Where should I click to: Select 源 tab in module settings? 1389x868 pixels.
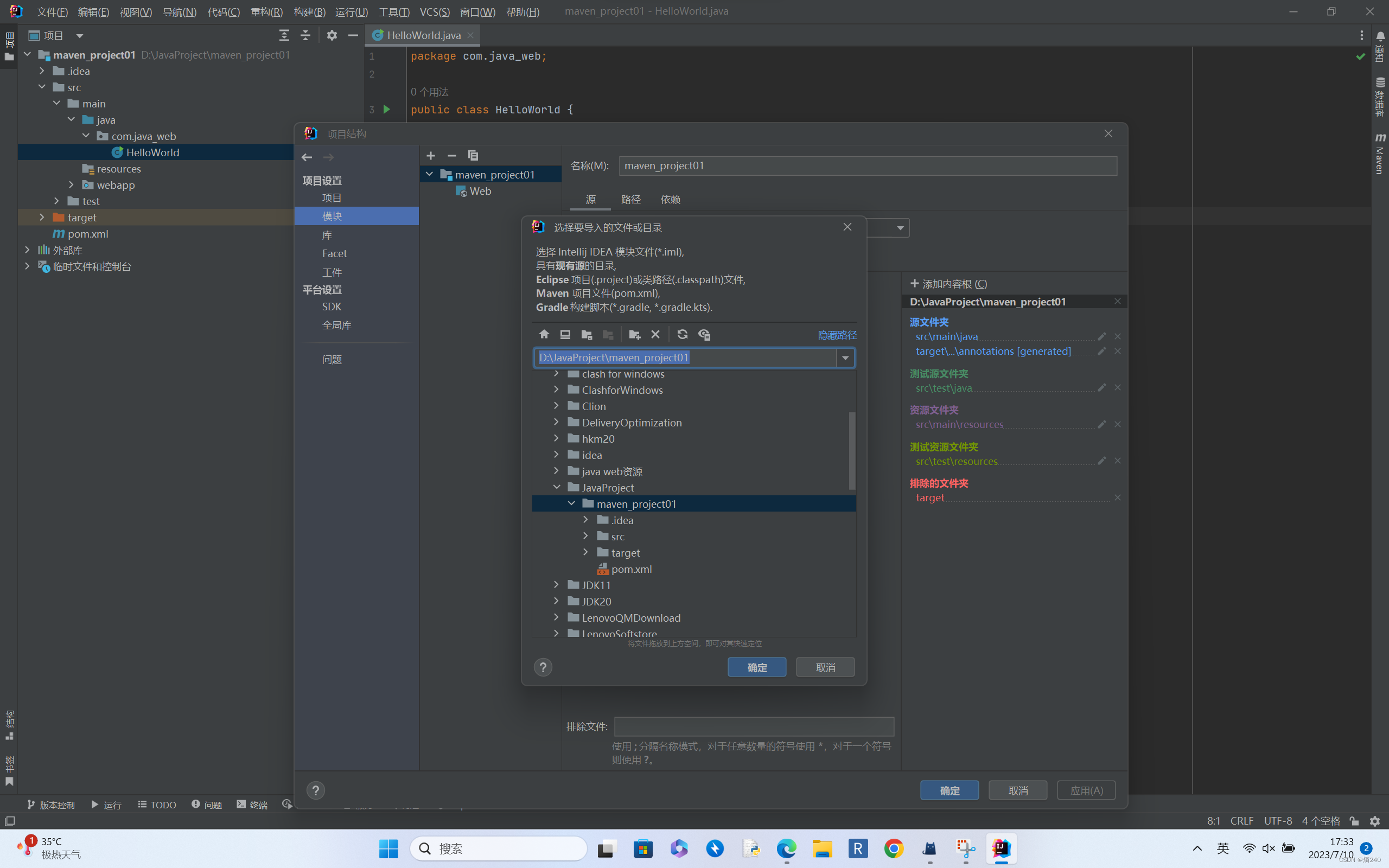pos(591,199)
